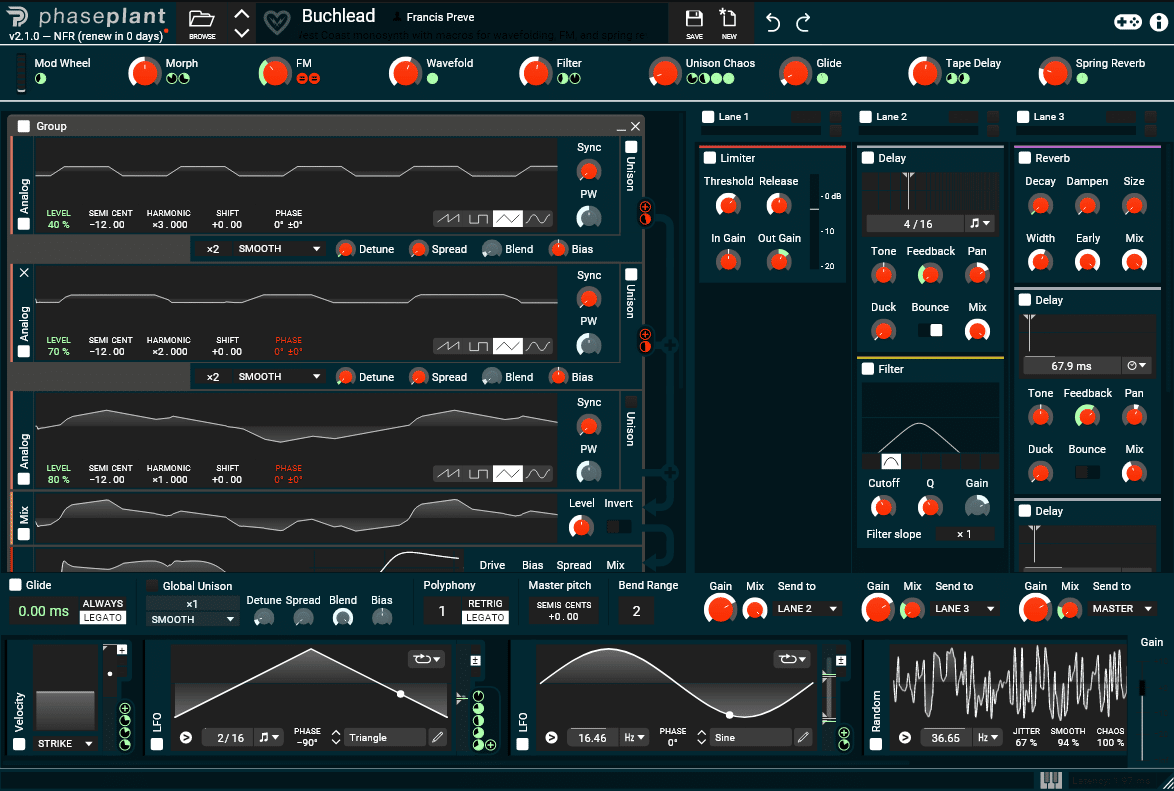
Task: Click the Morph macro knob
Action: point(145,73)
